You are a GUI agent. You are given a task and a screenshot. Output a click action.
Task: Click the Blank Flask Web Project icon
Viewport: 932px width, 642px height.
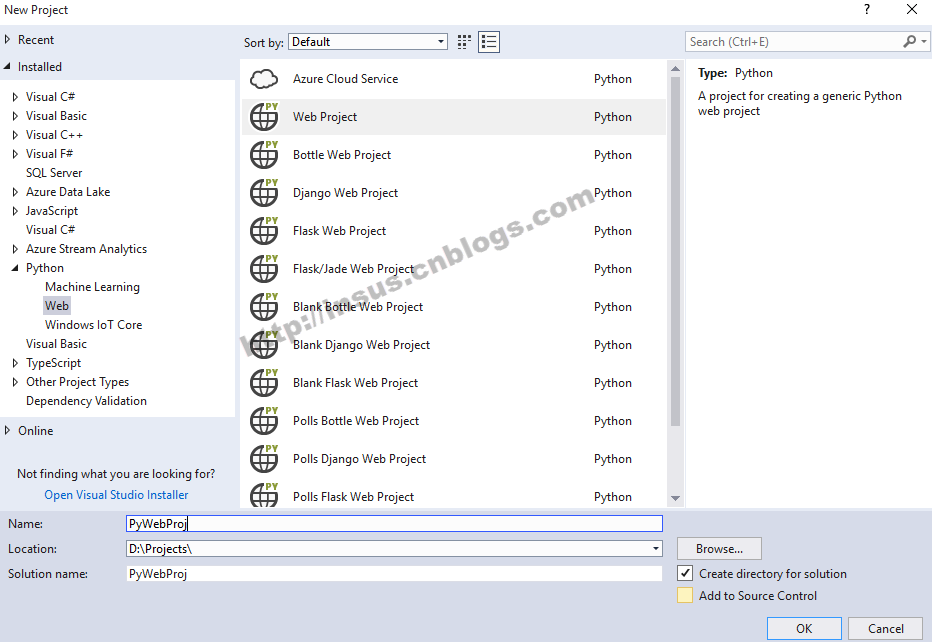pos(264,383)
